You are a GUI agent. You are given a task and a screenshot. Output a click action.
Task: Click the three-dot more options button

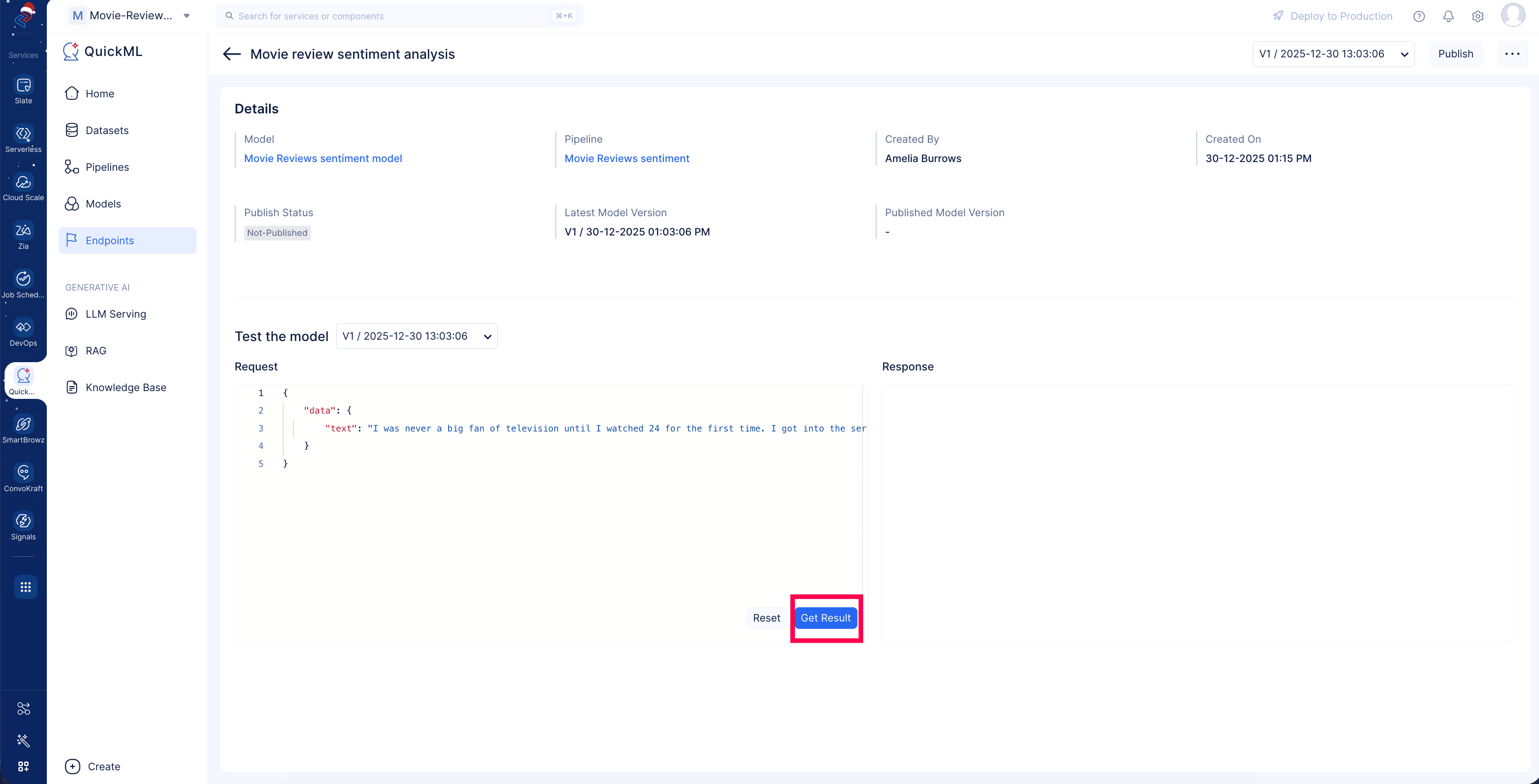1512,54
